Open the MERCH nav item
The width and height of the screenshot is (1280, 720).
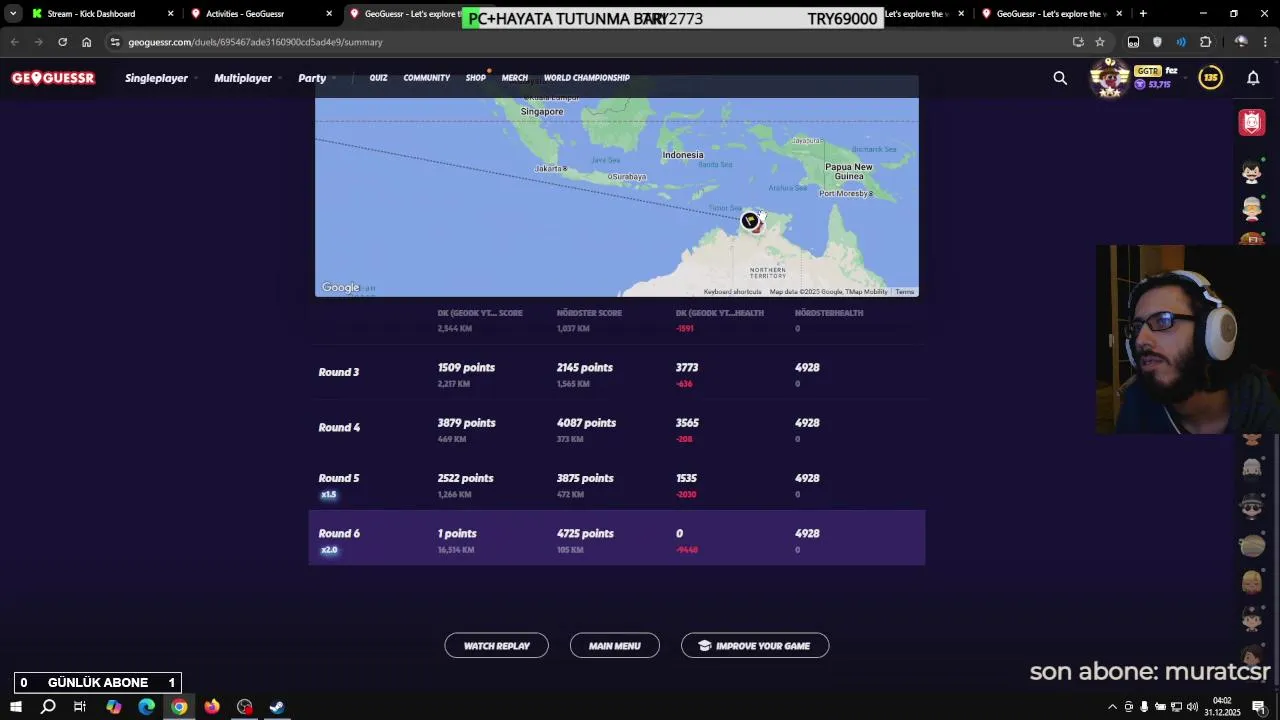tap(515, 78)
